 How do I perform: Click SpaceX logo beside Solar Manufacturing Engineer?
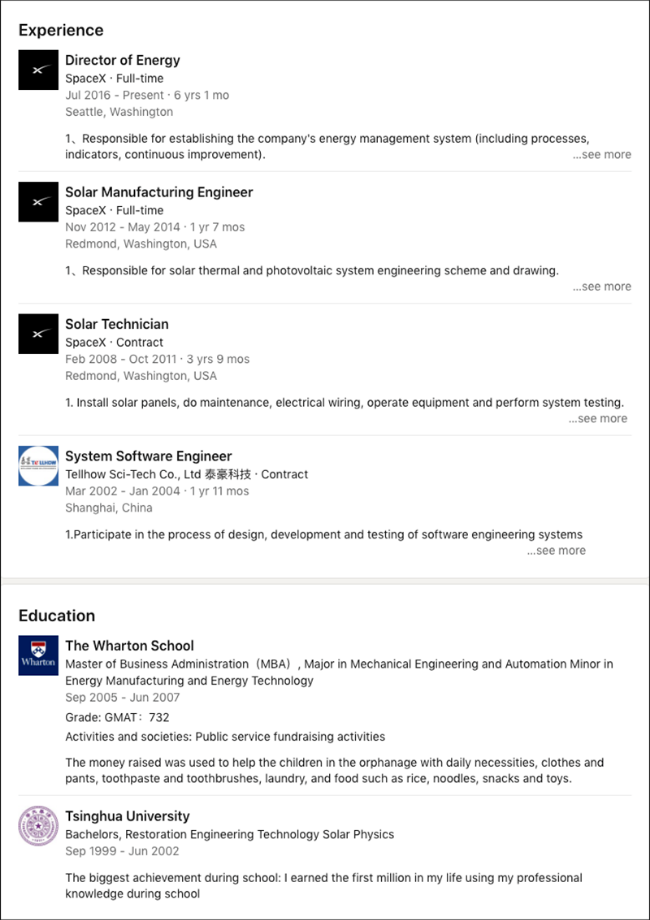click(x=38, y=202)
